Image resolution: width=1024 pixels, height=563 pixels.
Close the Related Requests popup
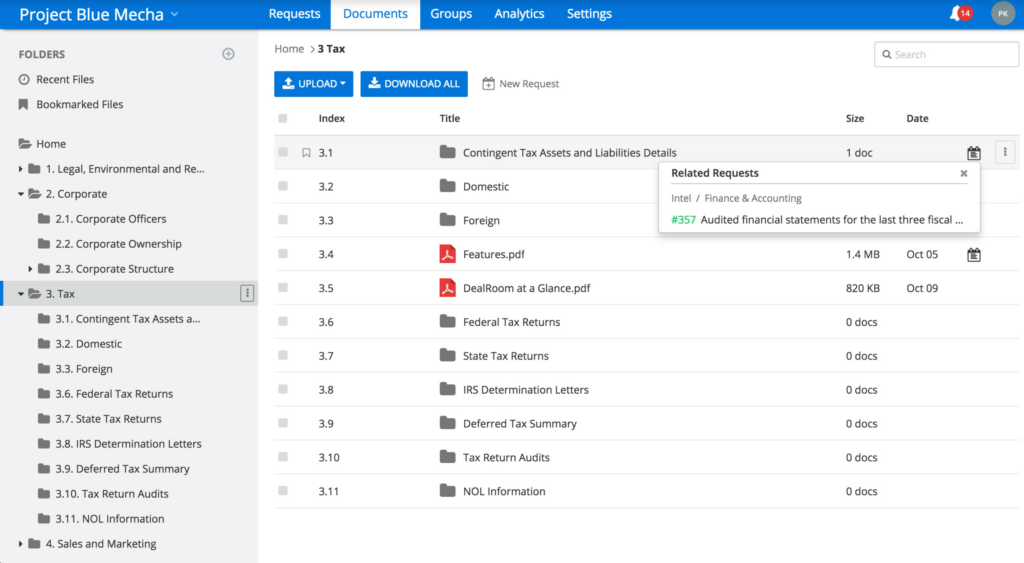pyautogui.click(x=963, y=173)
